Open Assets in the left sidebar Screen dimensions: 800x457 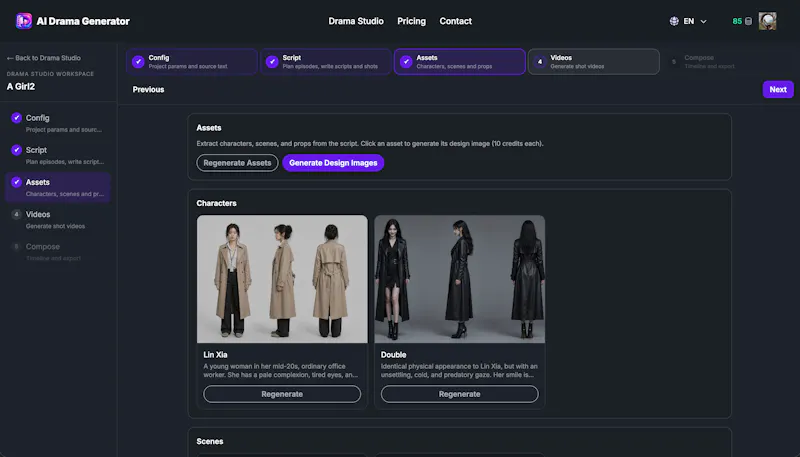pyautogui.click(x=58, y=187)
